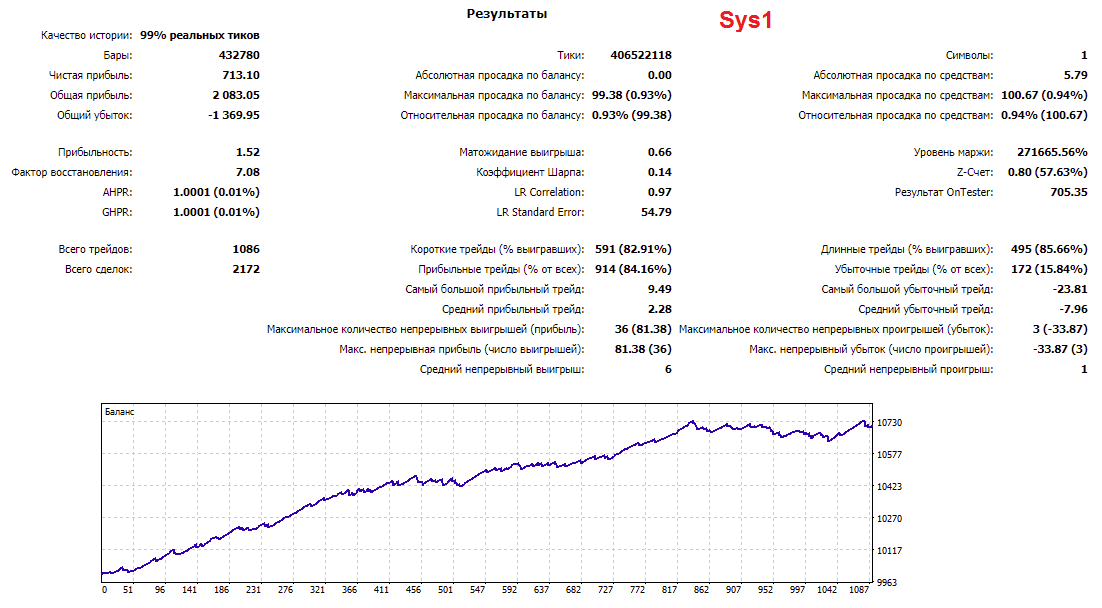This screenshot has width=1102, height=608.
Task: Click the value 0.93% (99.38)
Action: click(632, 115)
